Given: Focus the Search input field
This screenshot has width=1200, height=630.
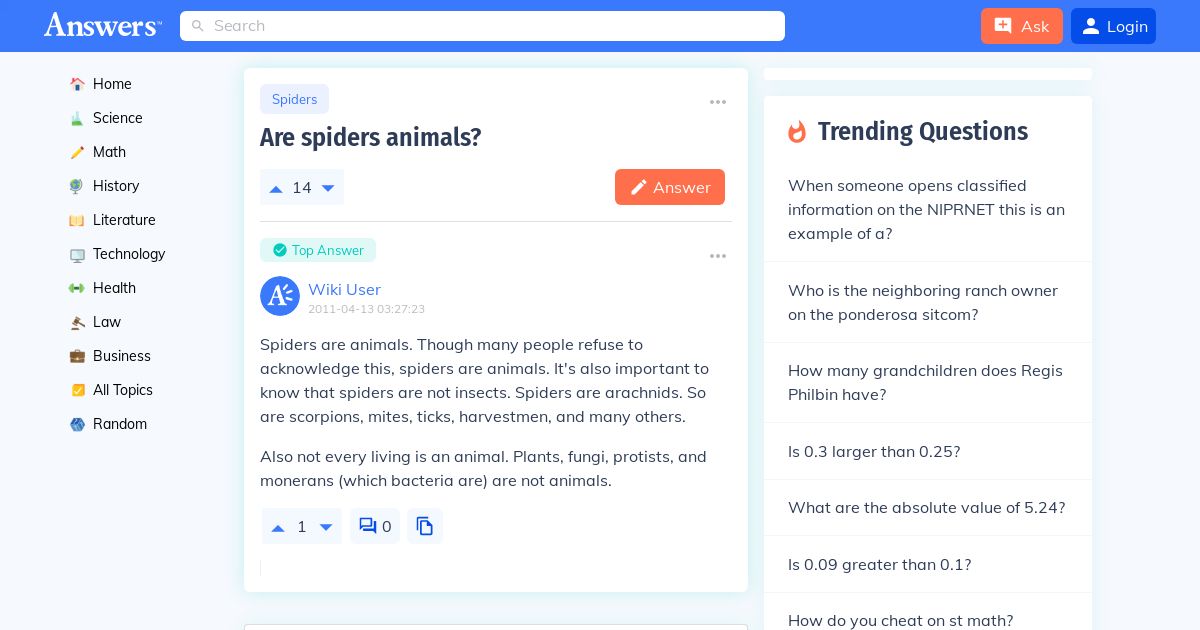Looking at the screenshot, I should (x=482, y=26).
